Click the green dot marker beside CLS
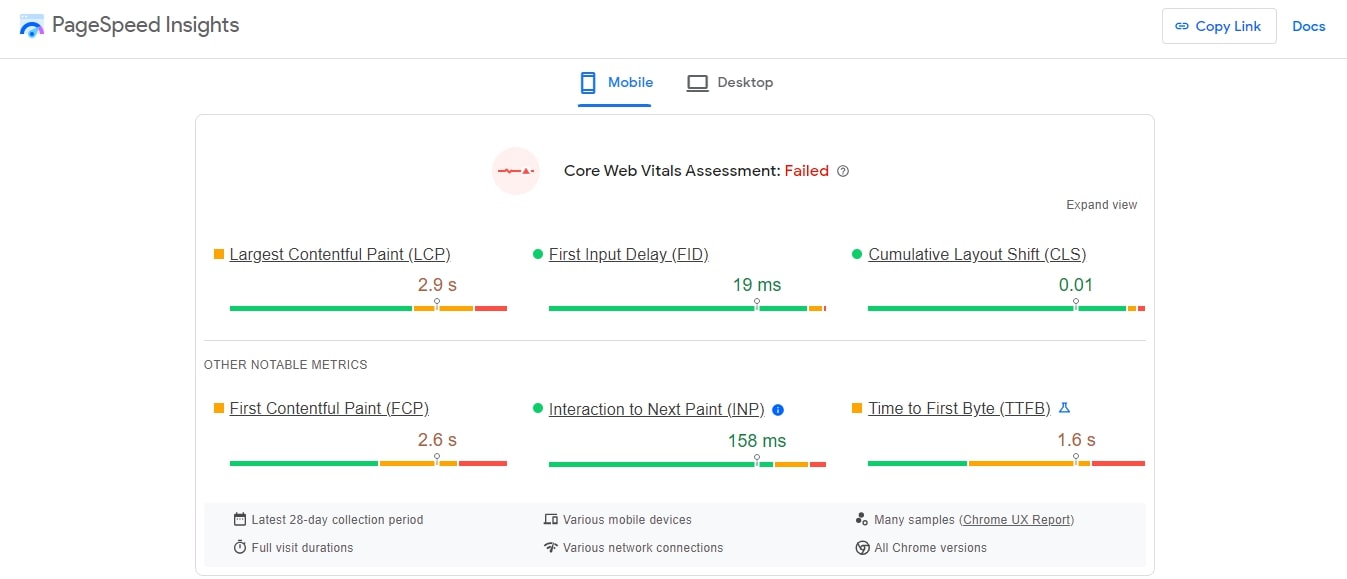The height and width of the screenshot is (579, 1347). [x=857, y=254]
